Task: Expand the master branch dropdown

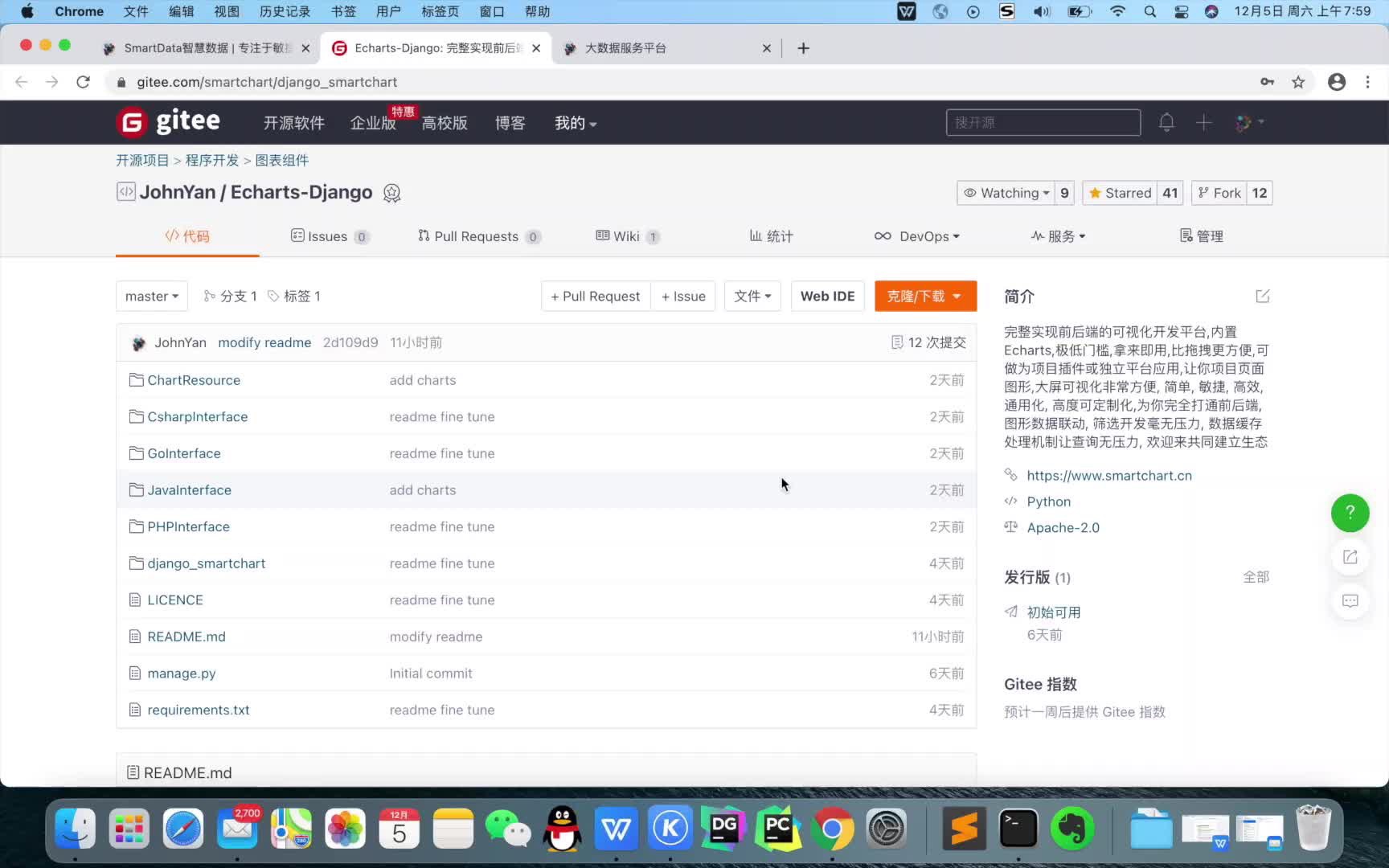Action: click(152, 297)
